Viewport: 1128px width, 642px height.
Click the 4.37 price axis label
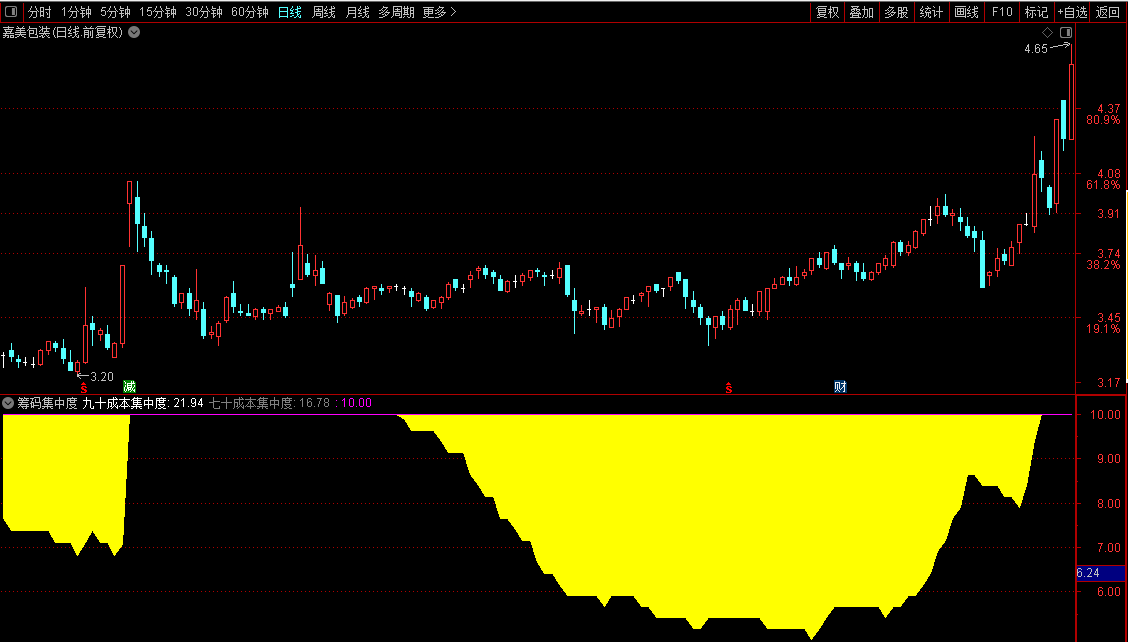coord(1109,109)
